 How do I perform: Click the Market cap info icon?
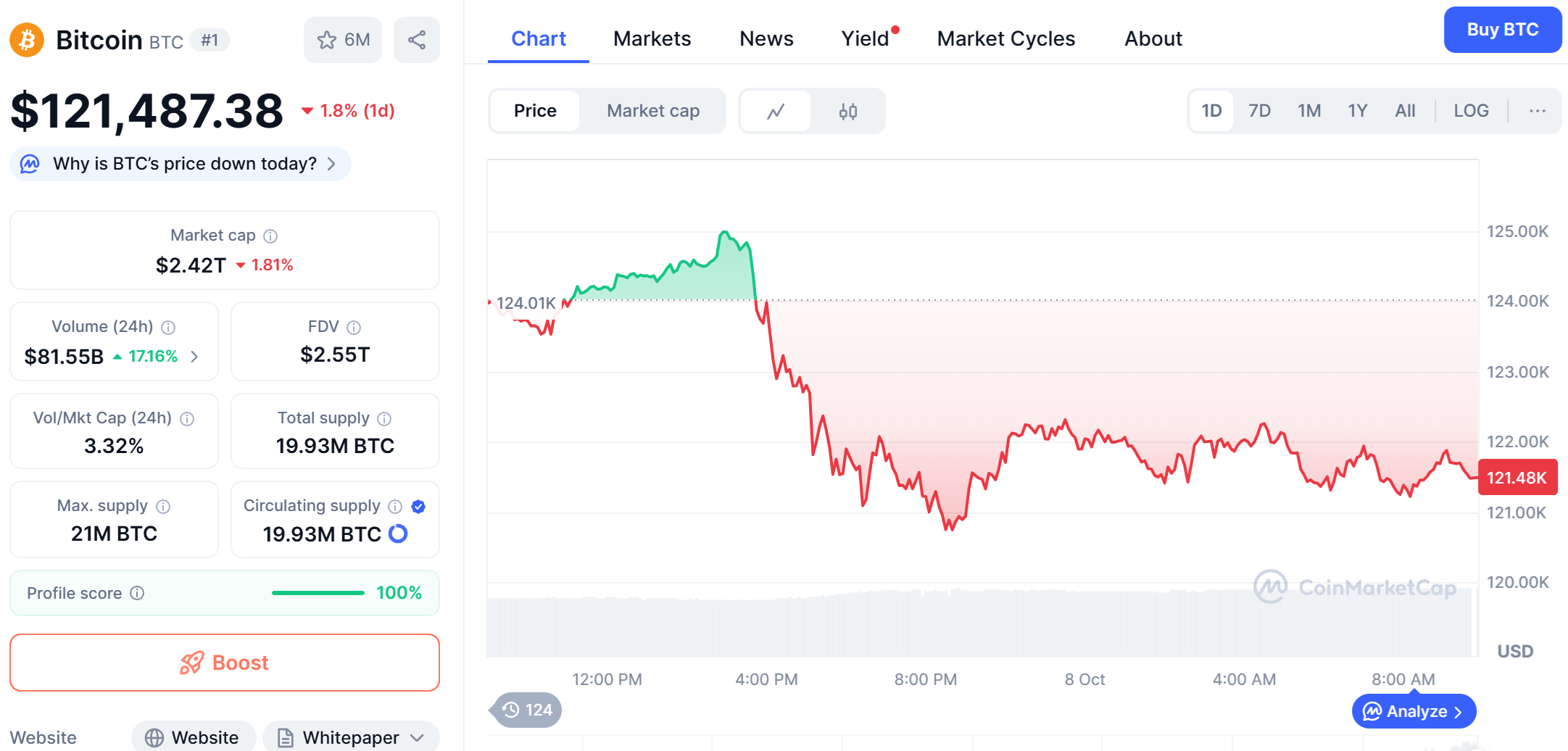click(x=270, y=236)
